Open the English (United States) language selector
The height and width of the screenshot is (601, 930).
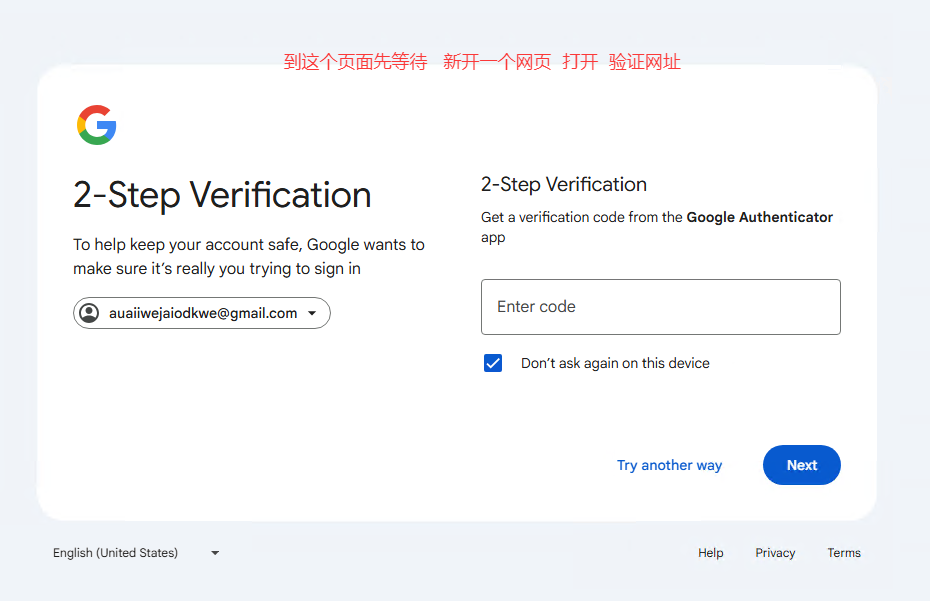coord(116,553)
